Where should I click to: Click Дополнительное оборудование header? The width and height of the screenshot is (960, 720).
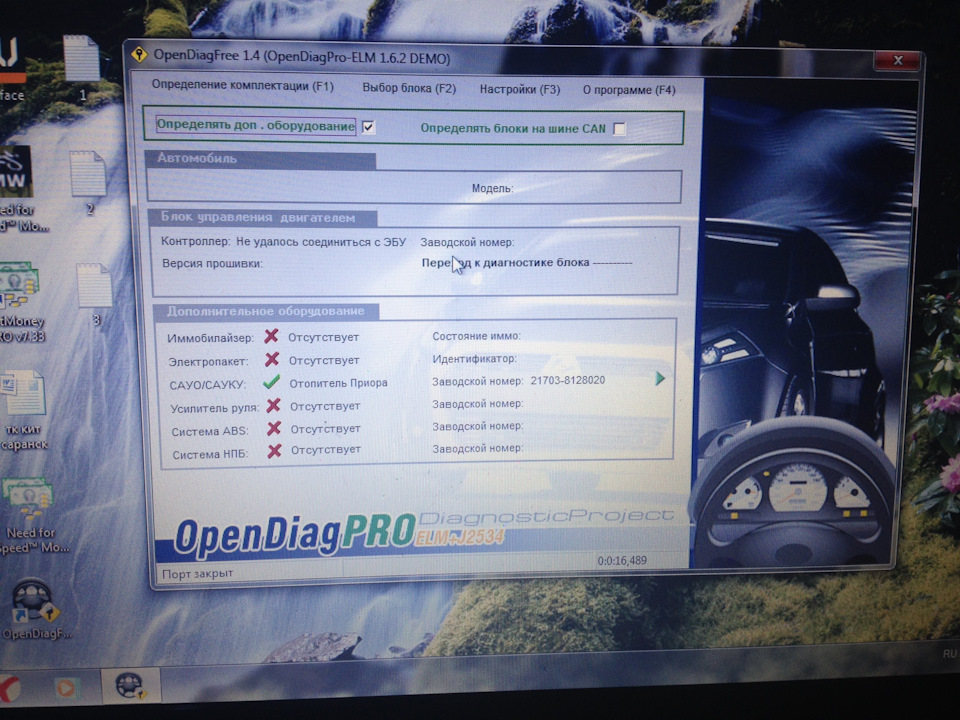(265, 311)
